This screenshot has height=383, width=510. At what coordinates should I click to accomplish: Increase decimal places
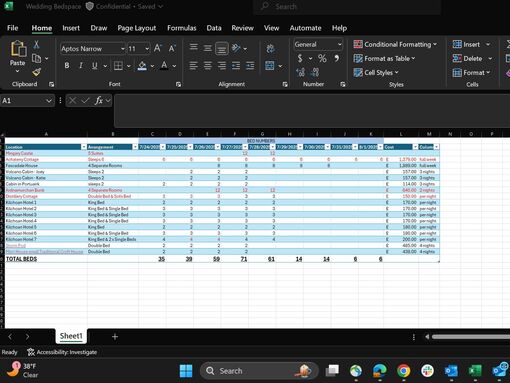(300, 72)
